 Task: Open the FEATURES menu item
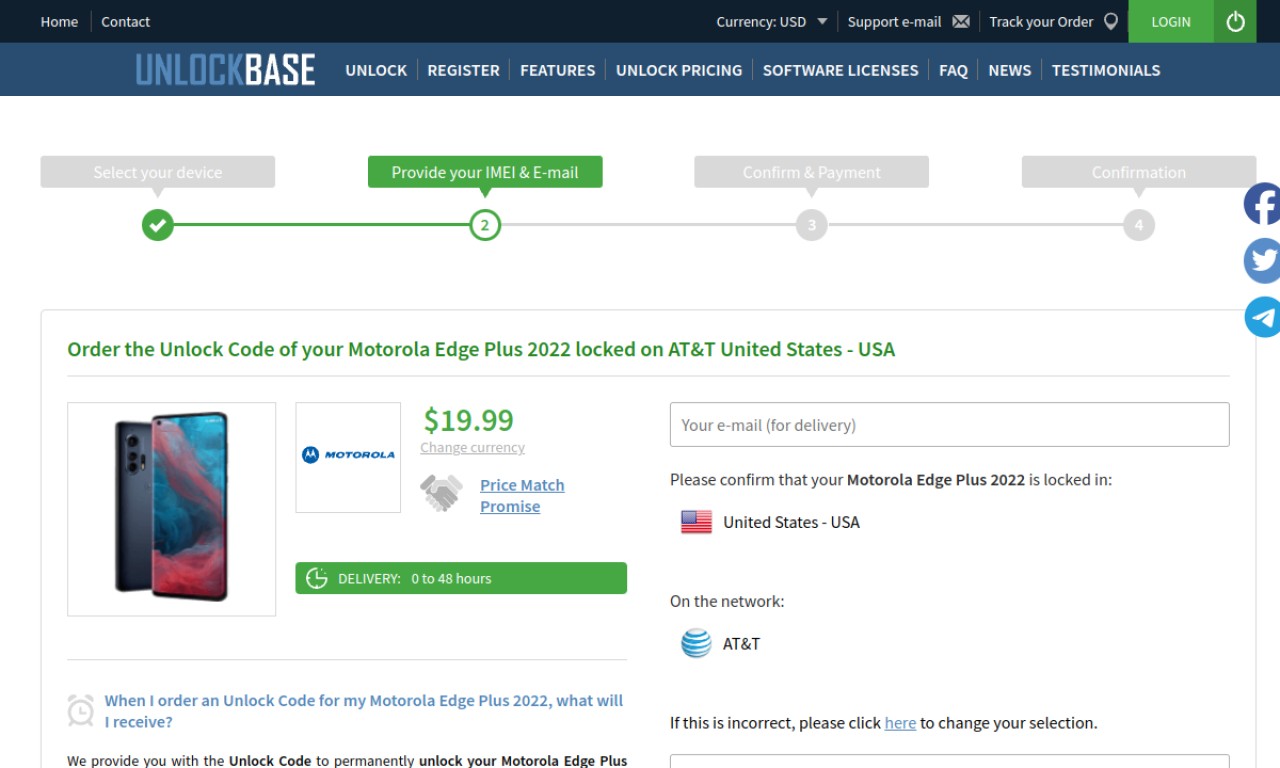[557, 70]
